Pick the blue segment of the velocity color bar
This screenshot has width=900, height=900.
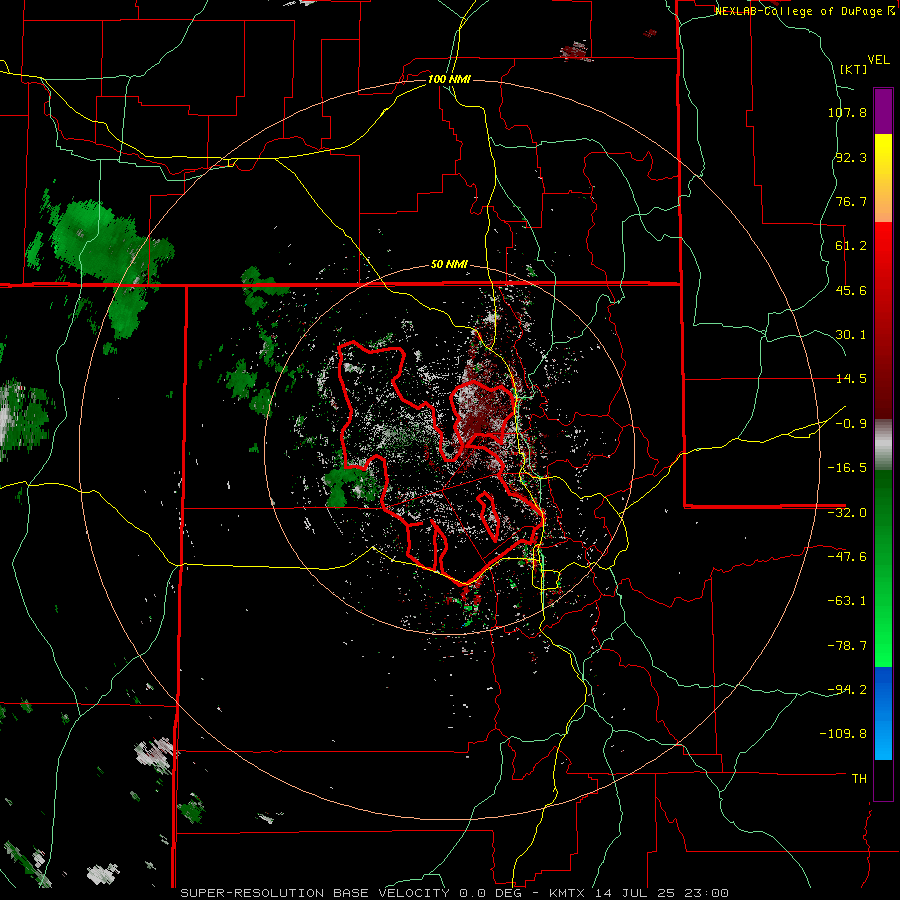883,713
